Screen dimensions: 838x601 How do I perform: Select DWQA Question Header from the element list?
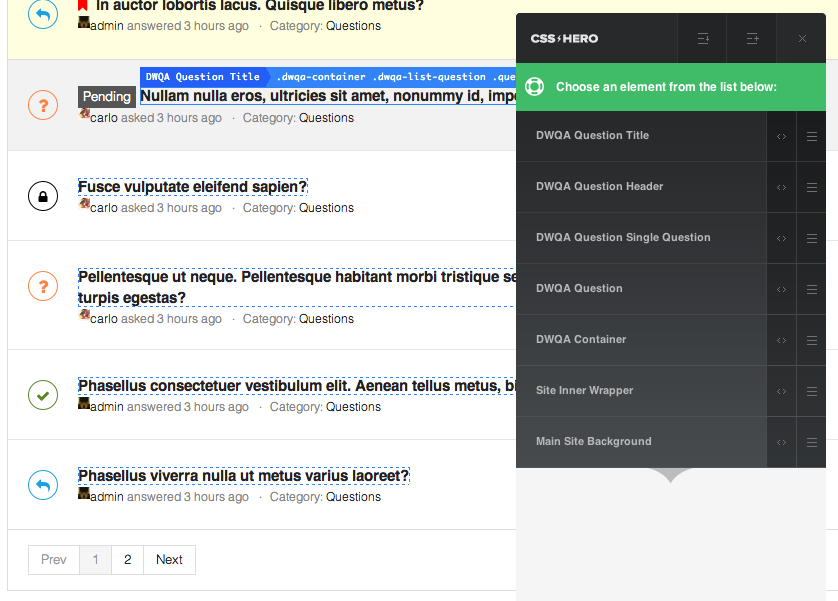(641, 186)
